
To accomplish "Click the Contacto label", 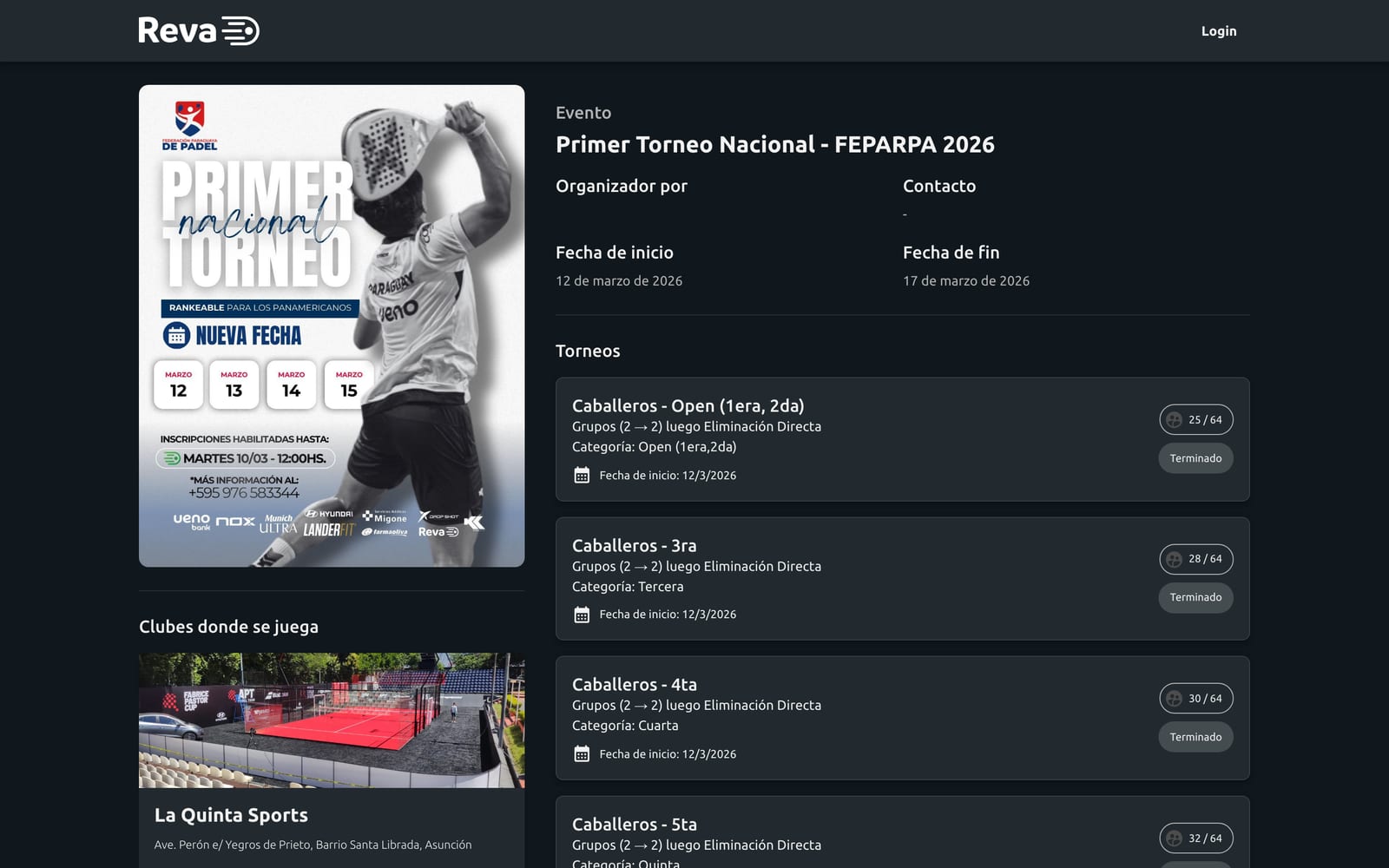I will (939, 186).
